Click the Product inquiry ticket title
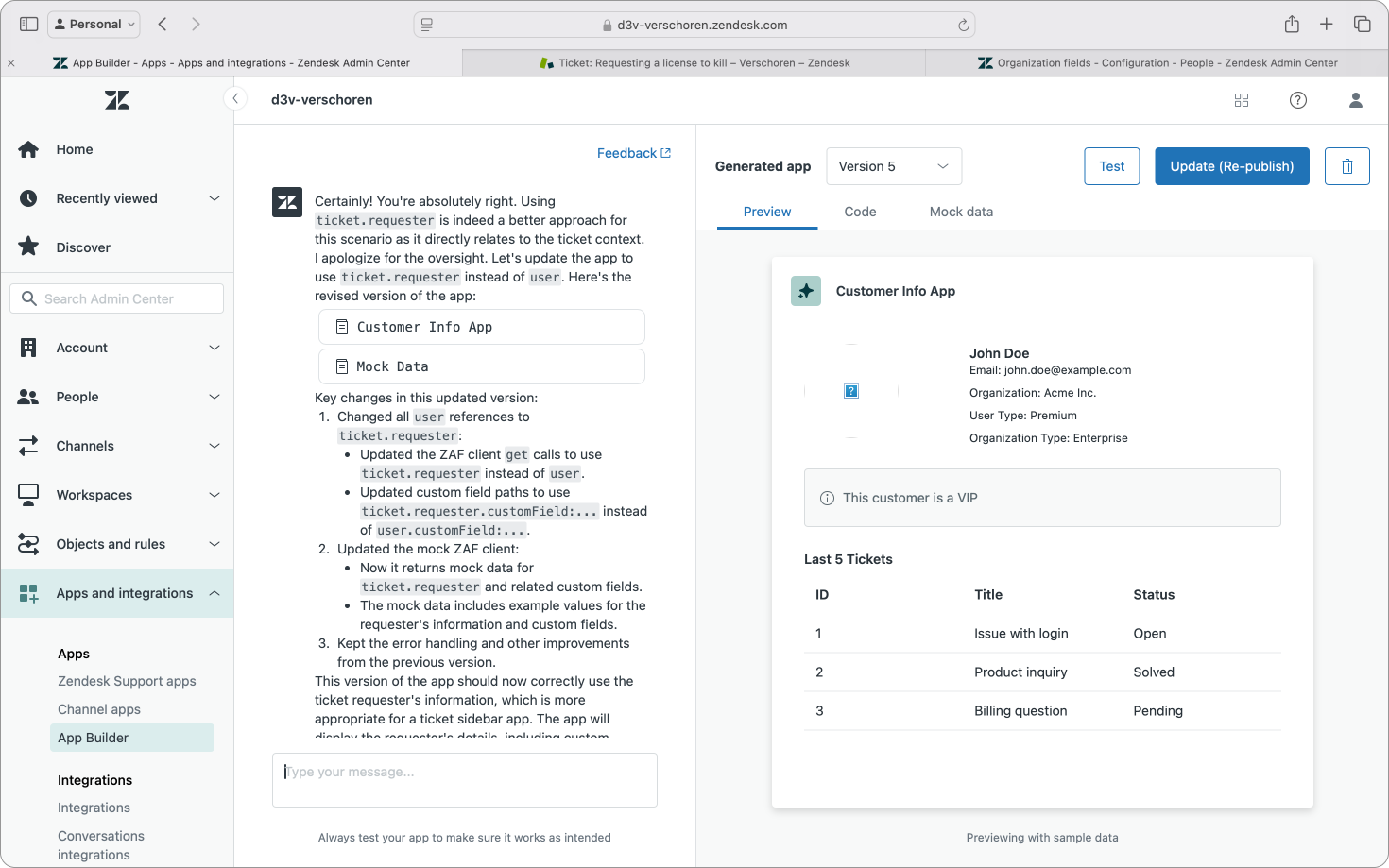The height and width of the screenshot is (868, 1389). click(x=1020, y=672)
